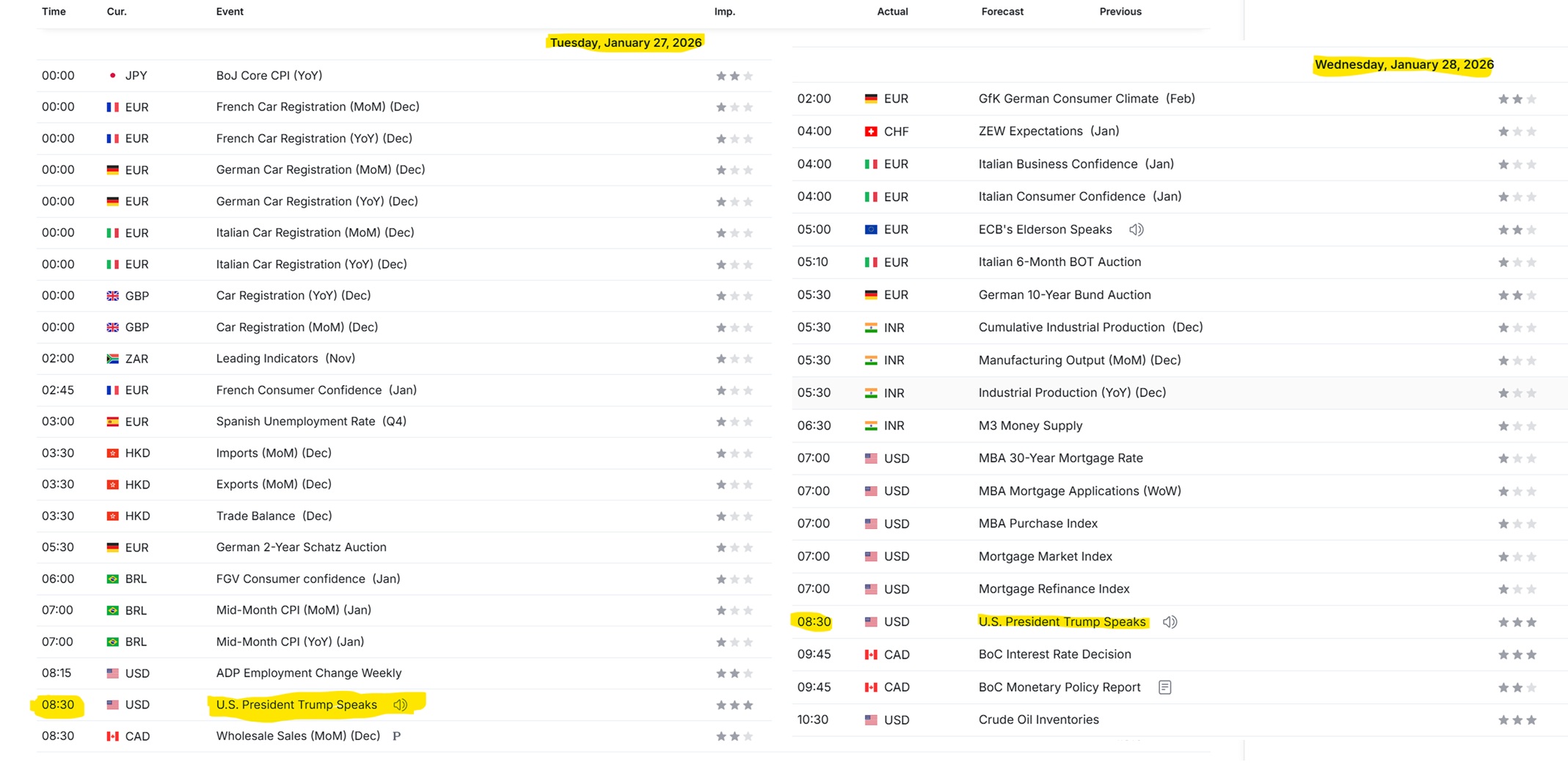This screenshot has height=773, width=1568.
Task: Open Tuesday's U.S. President Trump Speaks event
Action: point(296,705)
